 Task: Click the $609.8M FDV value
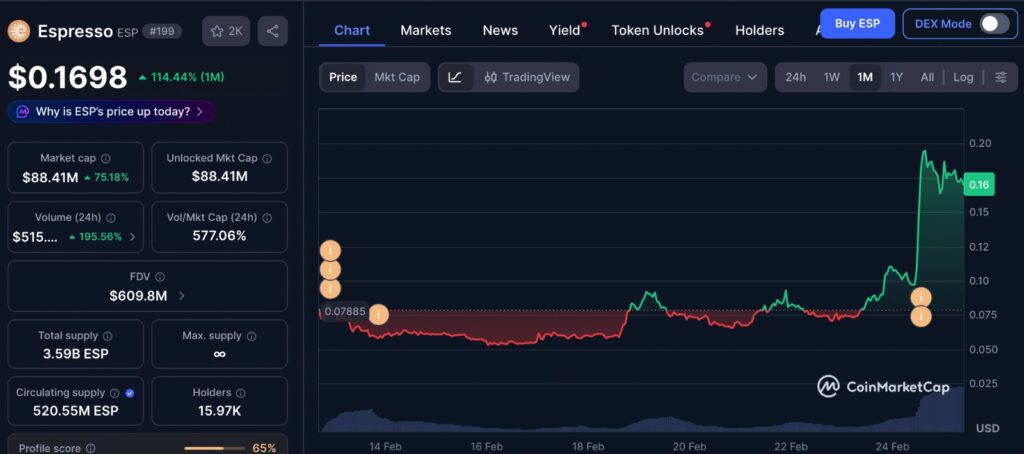point(138,296)
